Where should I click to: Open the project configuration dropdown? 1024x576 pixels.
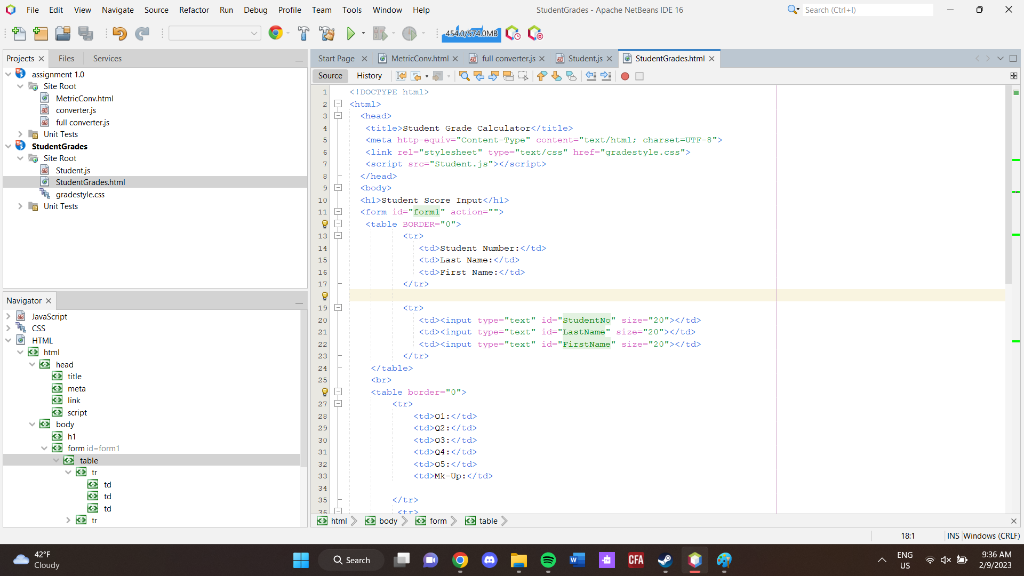pyautogui.click(x=214, y=33)
